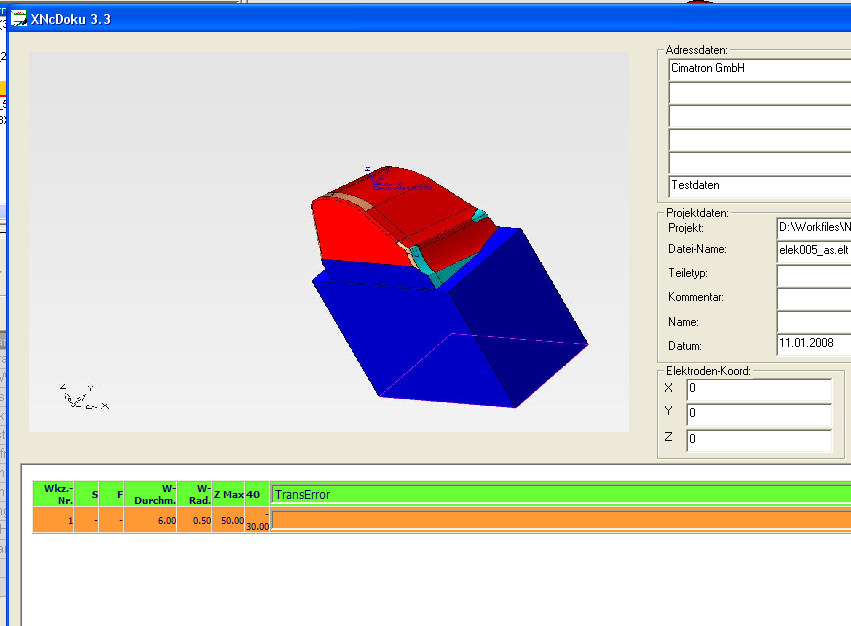Click the F column header
851x626 pixels.
[111, 494]
